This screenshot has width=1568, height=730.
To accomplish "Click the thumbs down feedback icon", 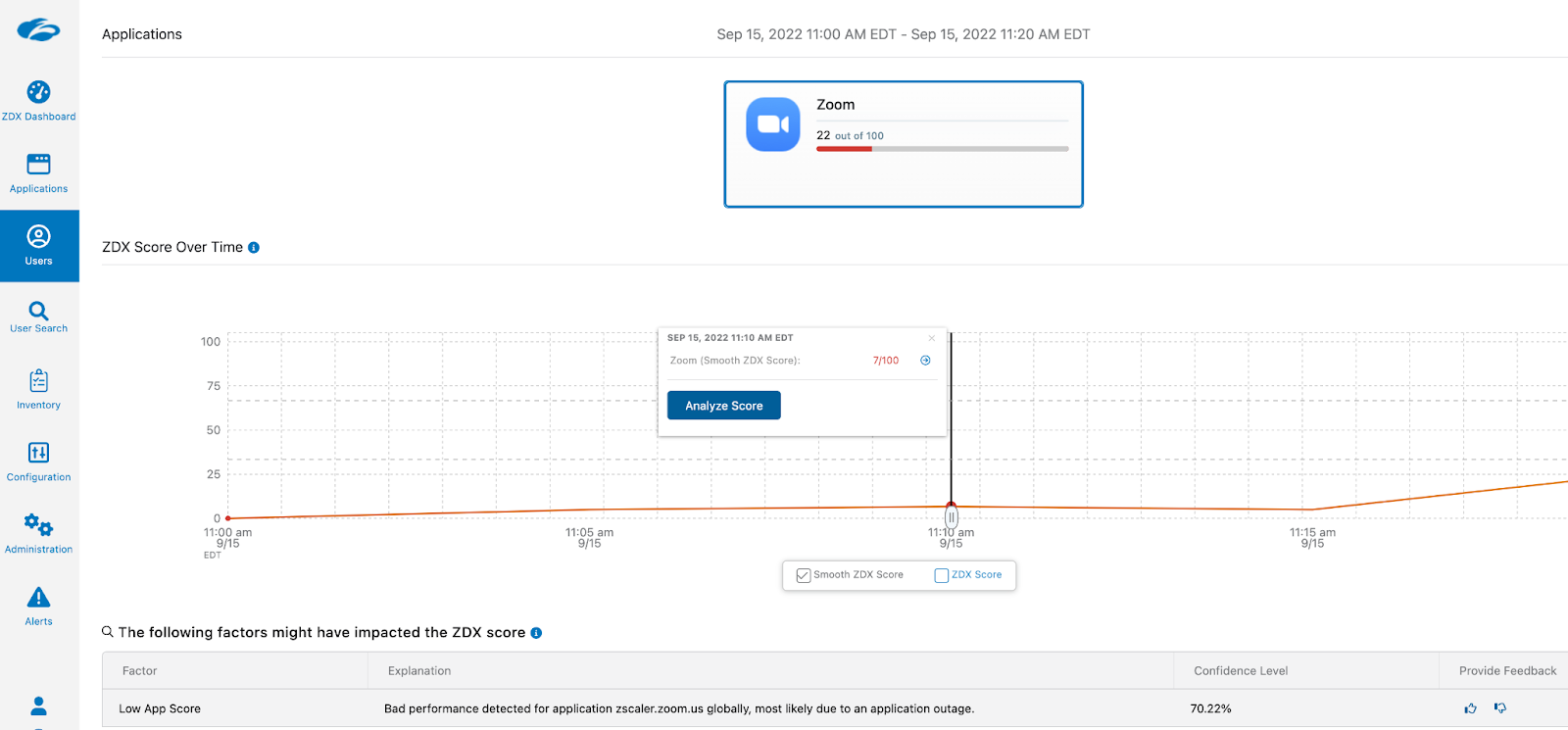I will pyautogui.click(x=1500, y=708).
